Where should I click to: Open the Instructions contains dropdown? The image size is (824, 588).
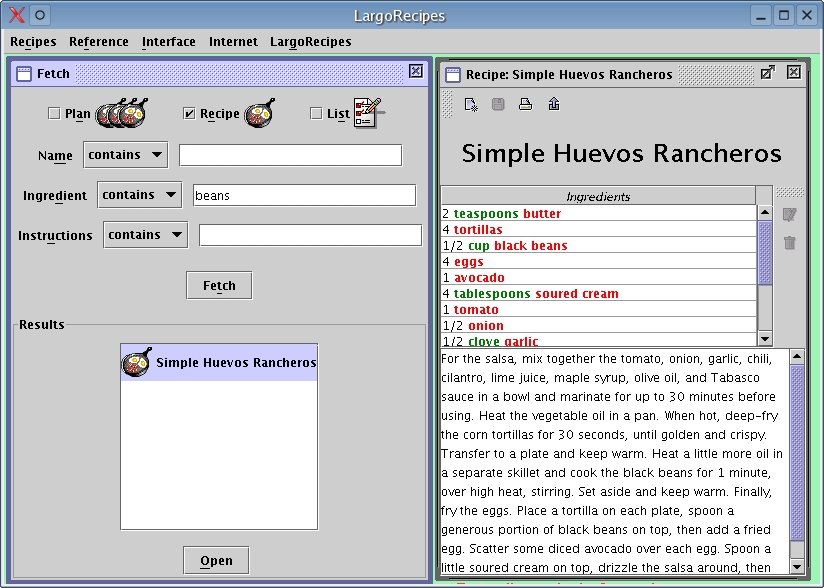pyautogui.click(x=145, y=235)
